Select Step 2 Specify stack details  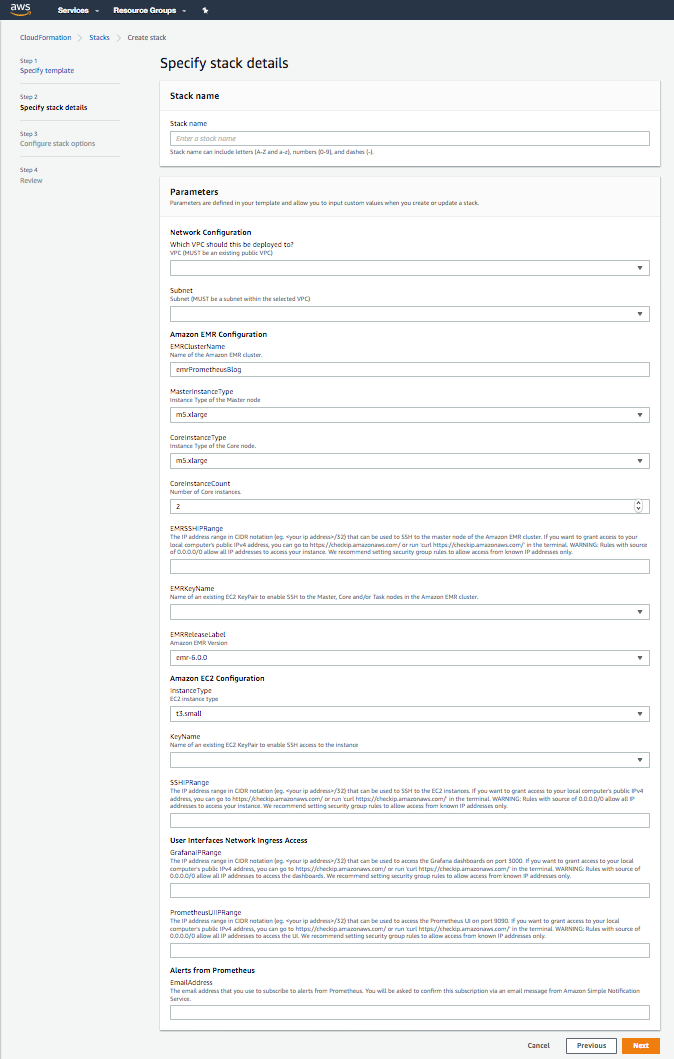(53, 107)
